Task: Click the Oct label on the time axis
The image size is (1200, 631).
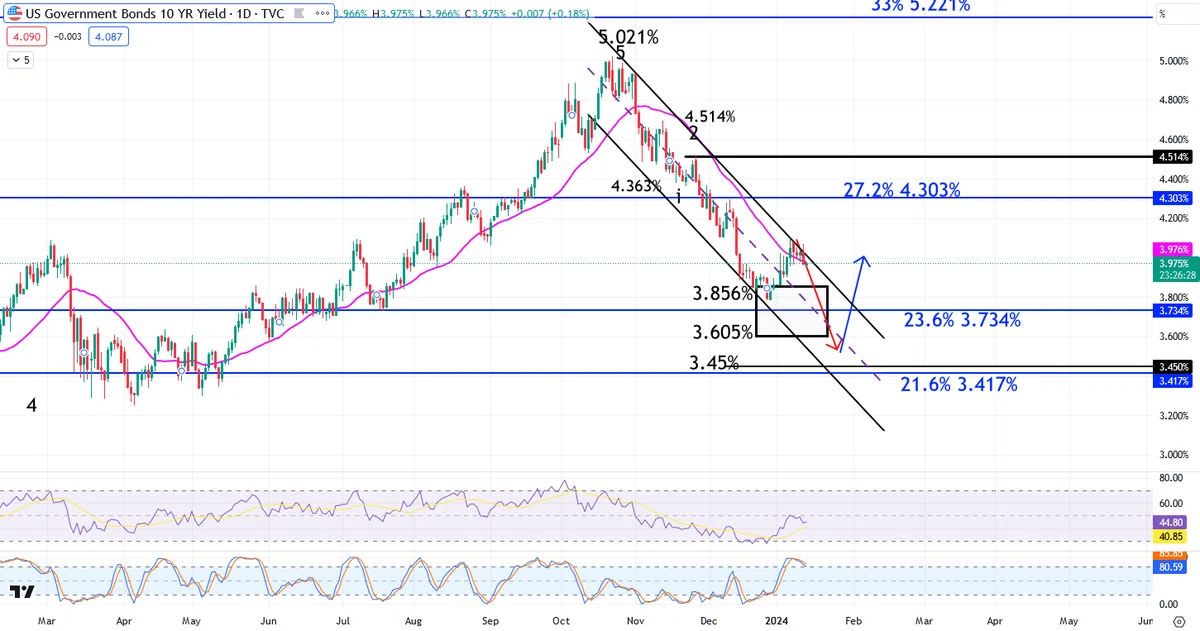Action: tap(562, 621)
